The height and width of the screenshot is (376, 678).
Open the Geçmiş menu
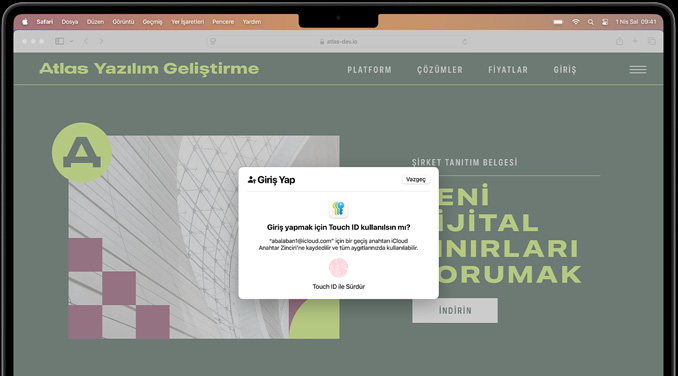pos(152,22)
